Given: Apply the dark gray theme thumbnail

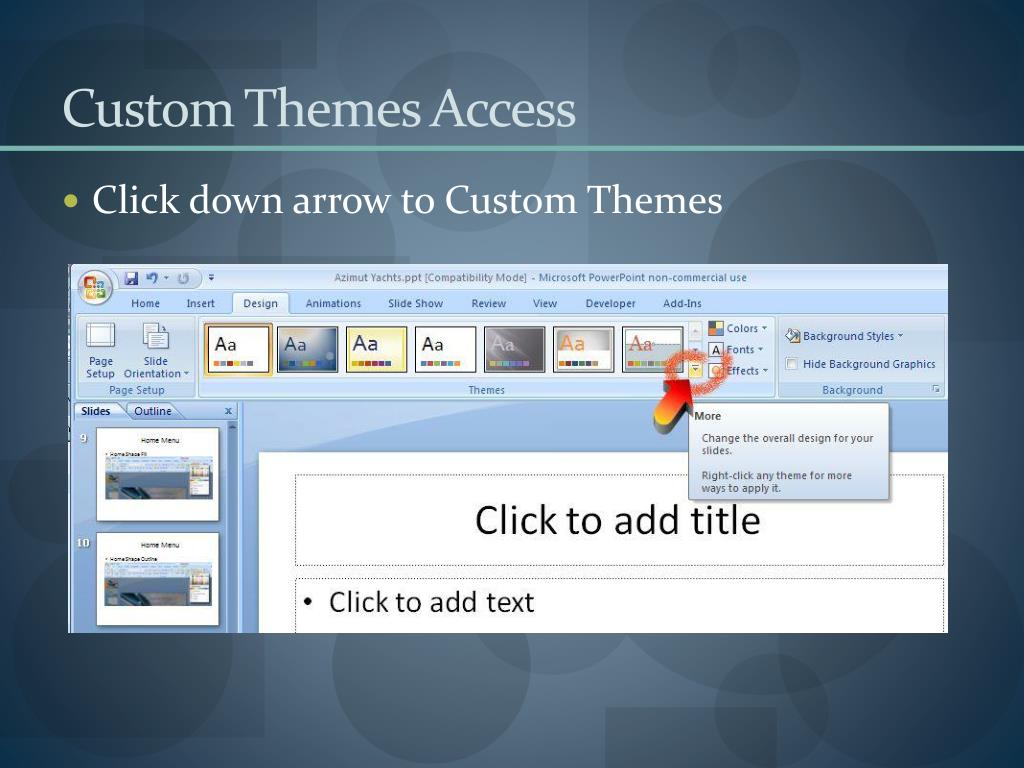Looking at the screenshot, I should pyautogui.click(x=515, y=350).
